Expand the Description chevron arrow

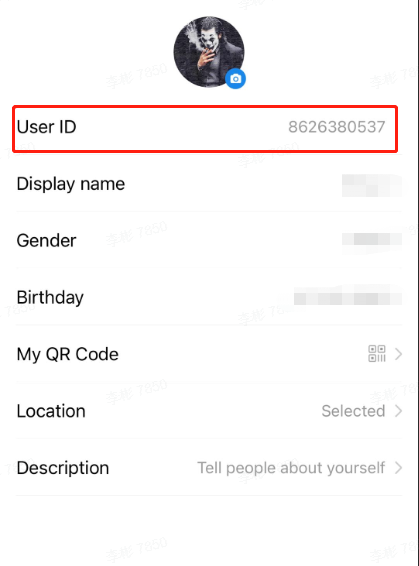398,468
